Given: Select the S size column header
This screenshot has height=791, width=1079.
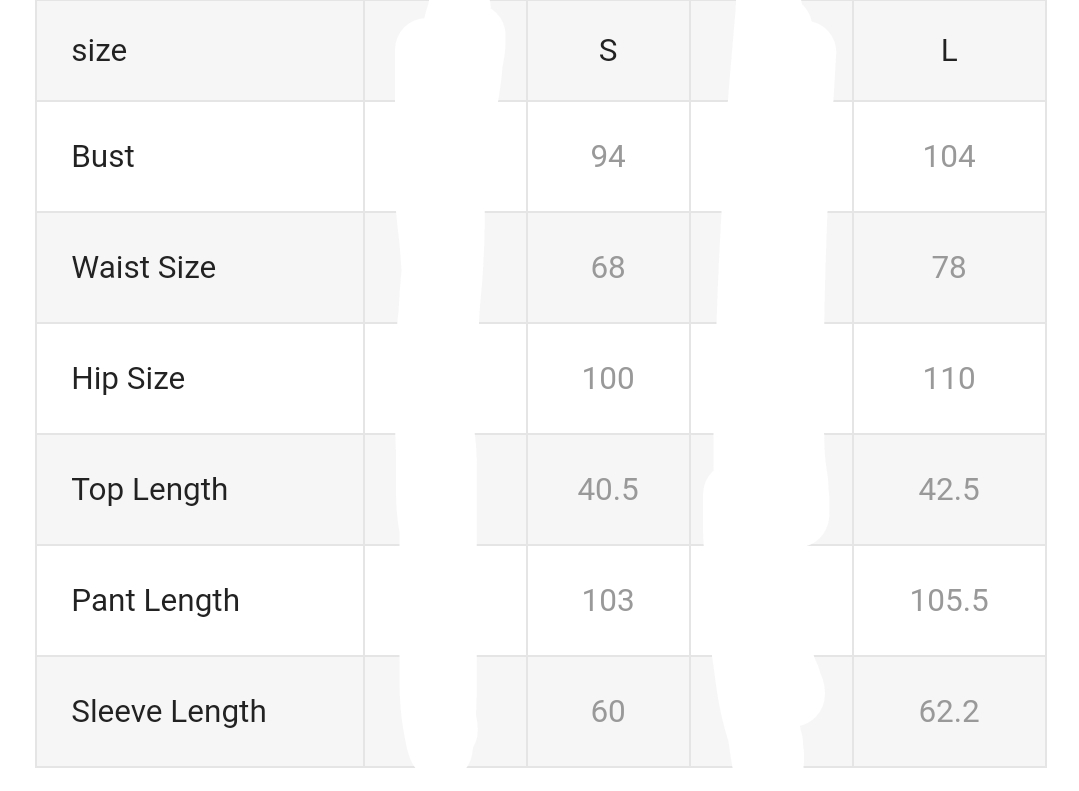Looking at the screenshot, I should (608, 51).
